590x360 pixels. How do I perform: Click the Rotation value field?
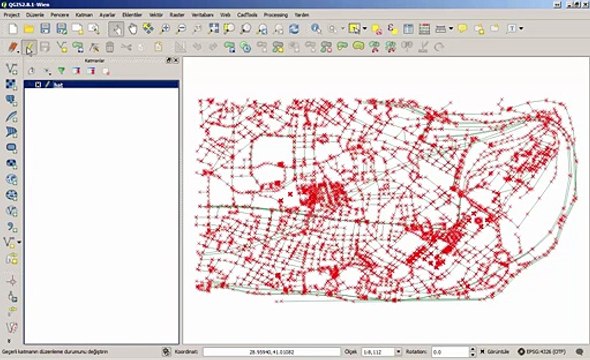point(450,352)
